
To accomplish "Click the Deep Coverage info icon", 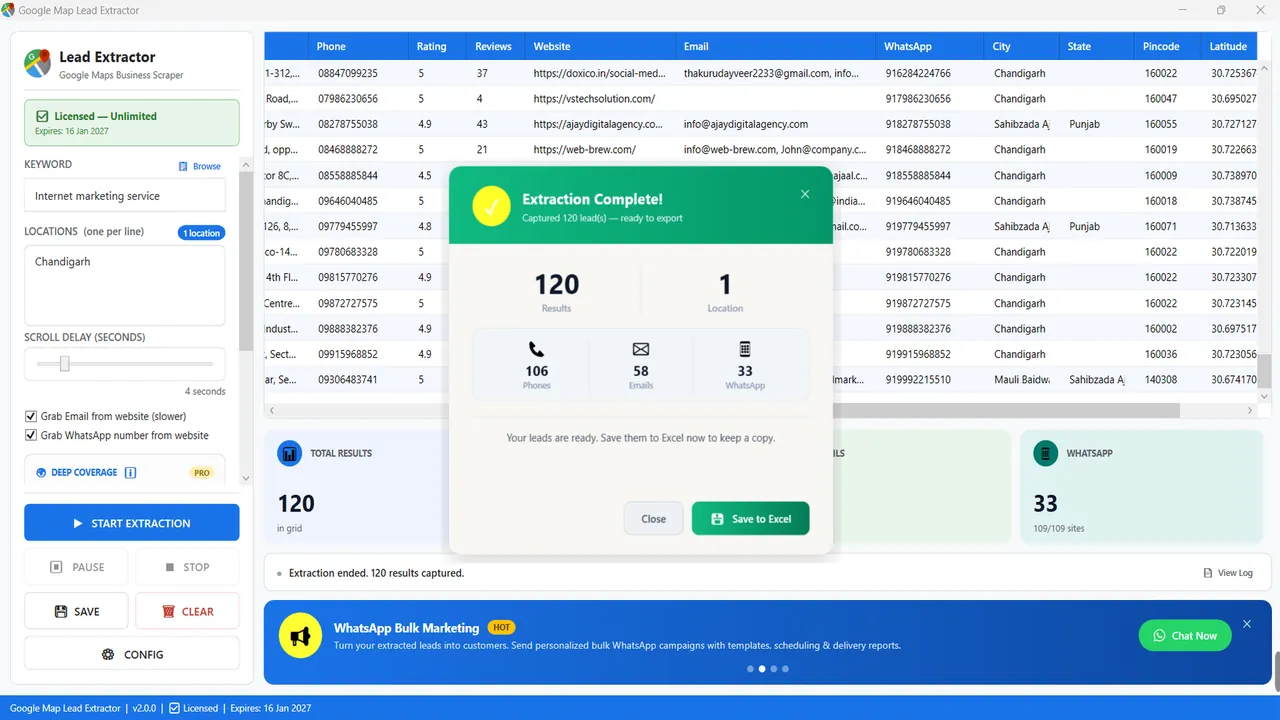I will point(130,472).
